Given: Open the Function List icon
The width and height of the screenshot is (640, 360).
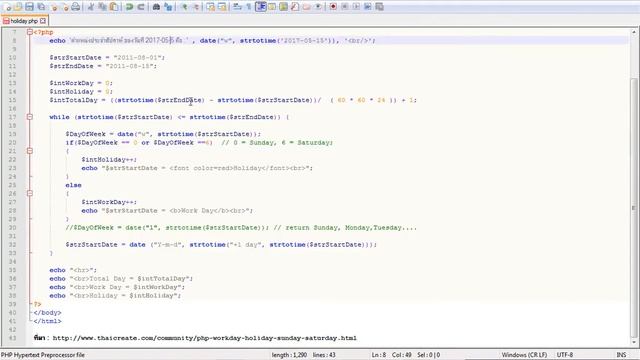Looking at the screenshot, I should 295,7.
